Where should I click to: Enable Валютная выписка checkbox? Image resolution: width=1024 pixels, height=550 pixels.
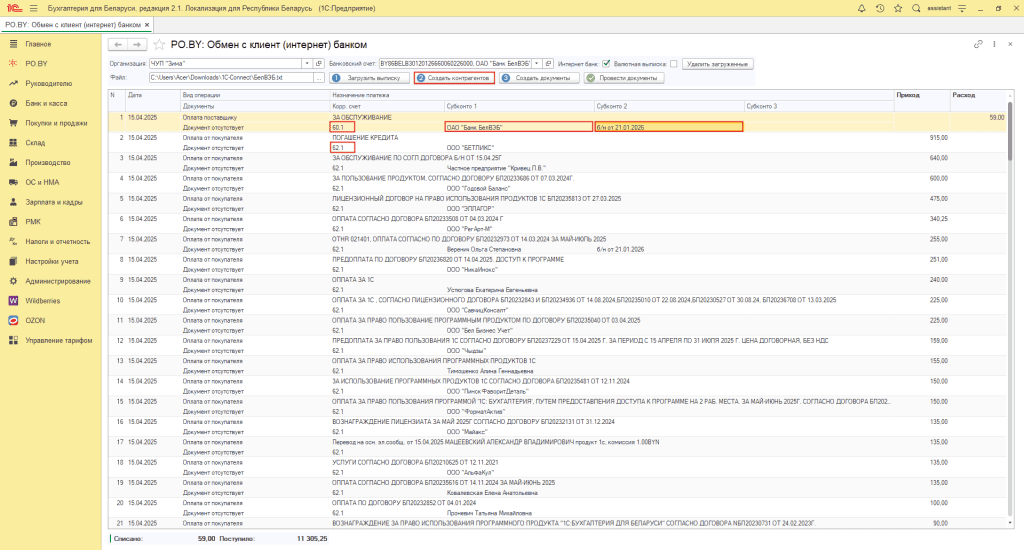[673, 63]
